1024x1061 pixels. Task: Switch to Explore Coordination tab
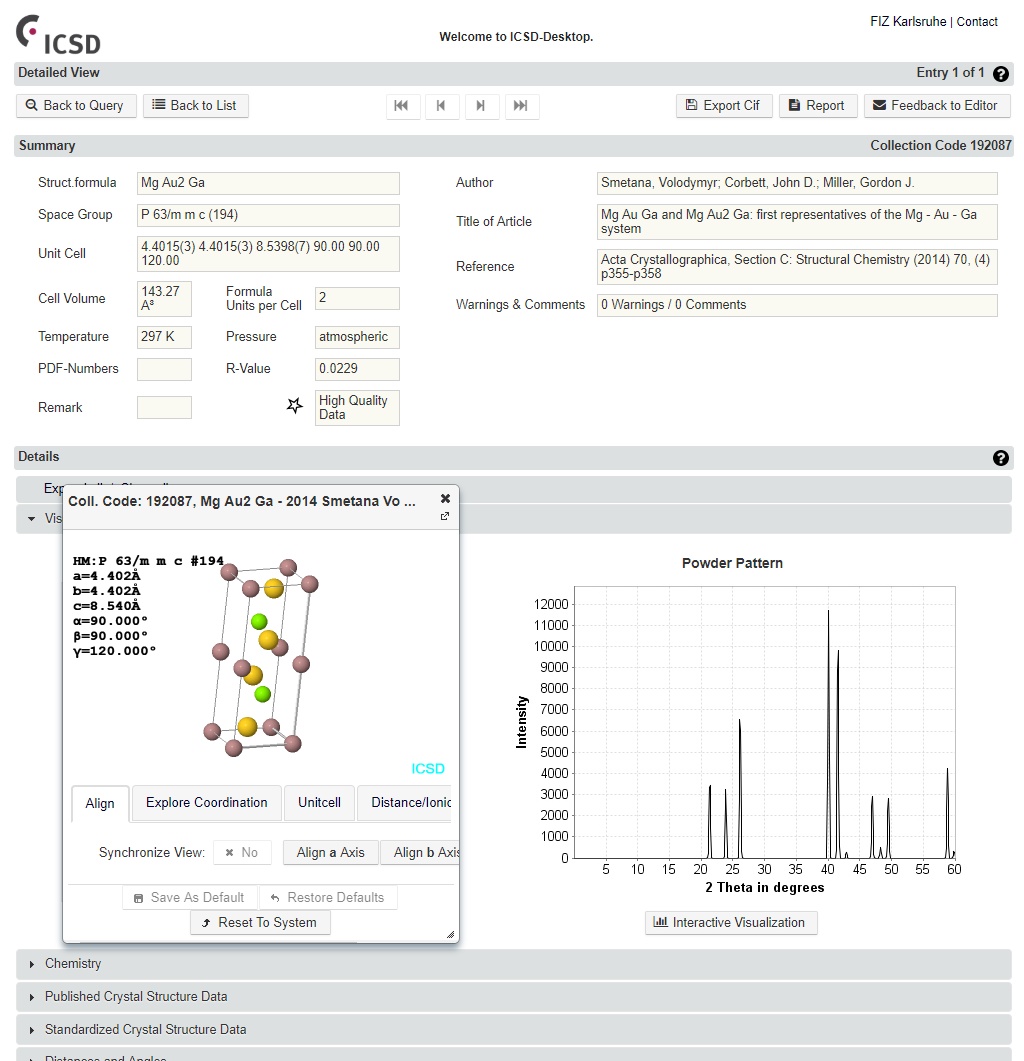click(206, 803)
